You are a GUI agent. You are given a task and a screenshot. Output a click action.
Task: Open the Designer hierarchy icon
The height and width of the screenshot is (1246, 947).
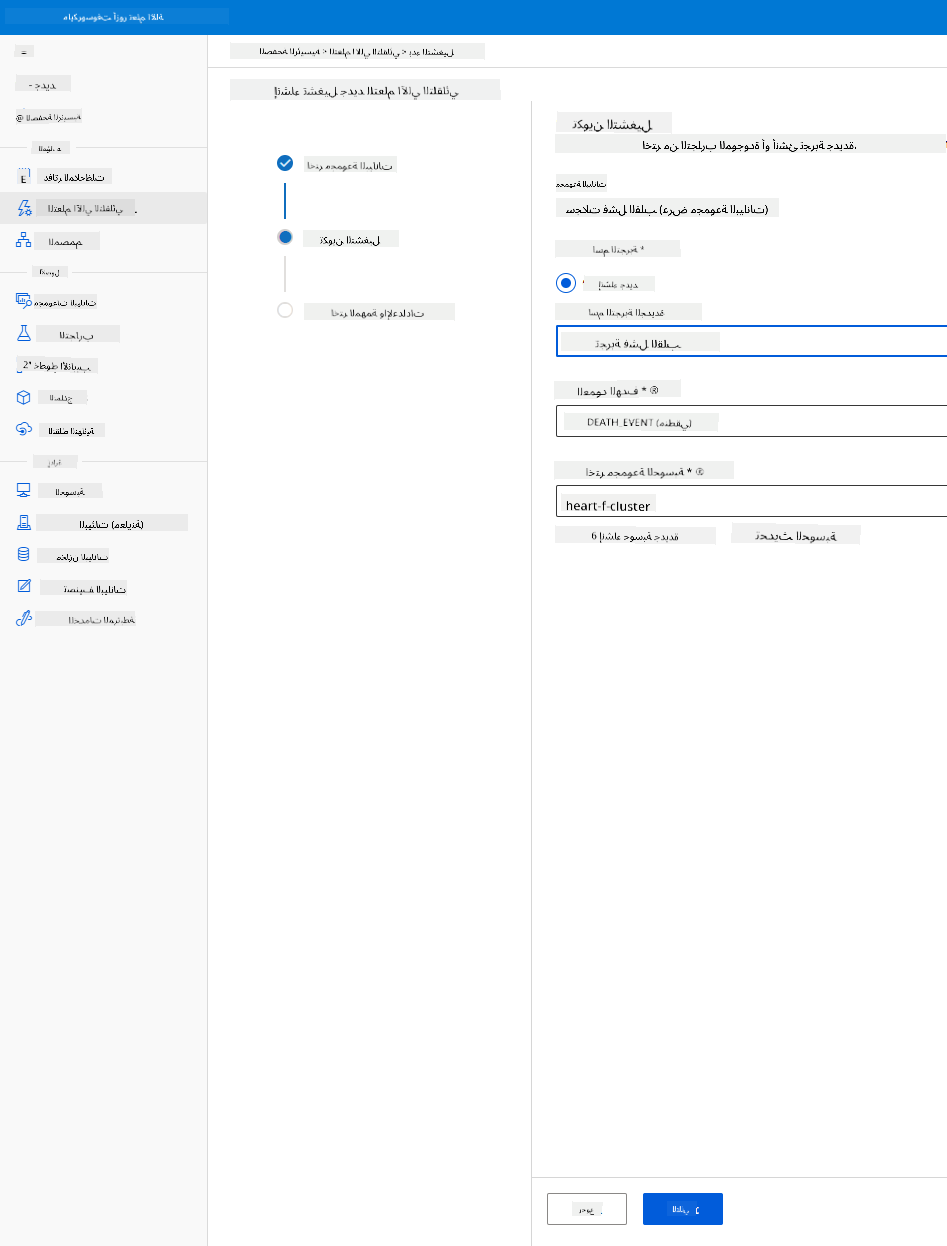coord(25,240)
